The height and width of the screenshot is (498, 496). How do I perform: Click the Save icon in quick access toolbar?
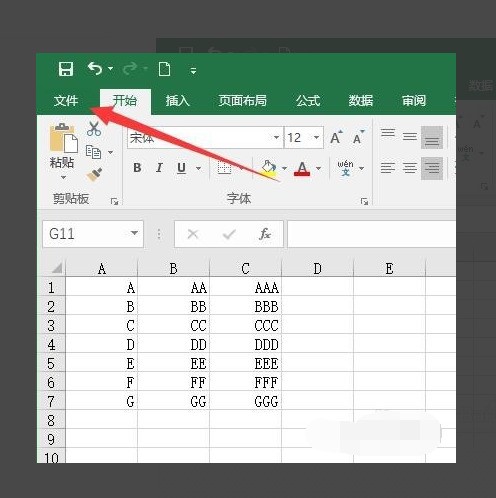[x=66, y=69]
